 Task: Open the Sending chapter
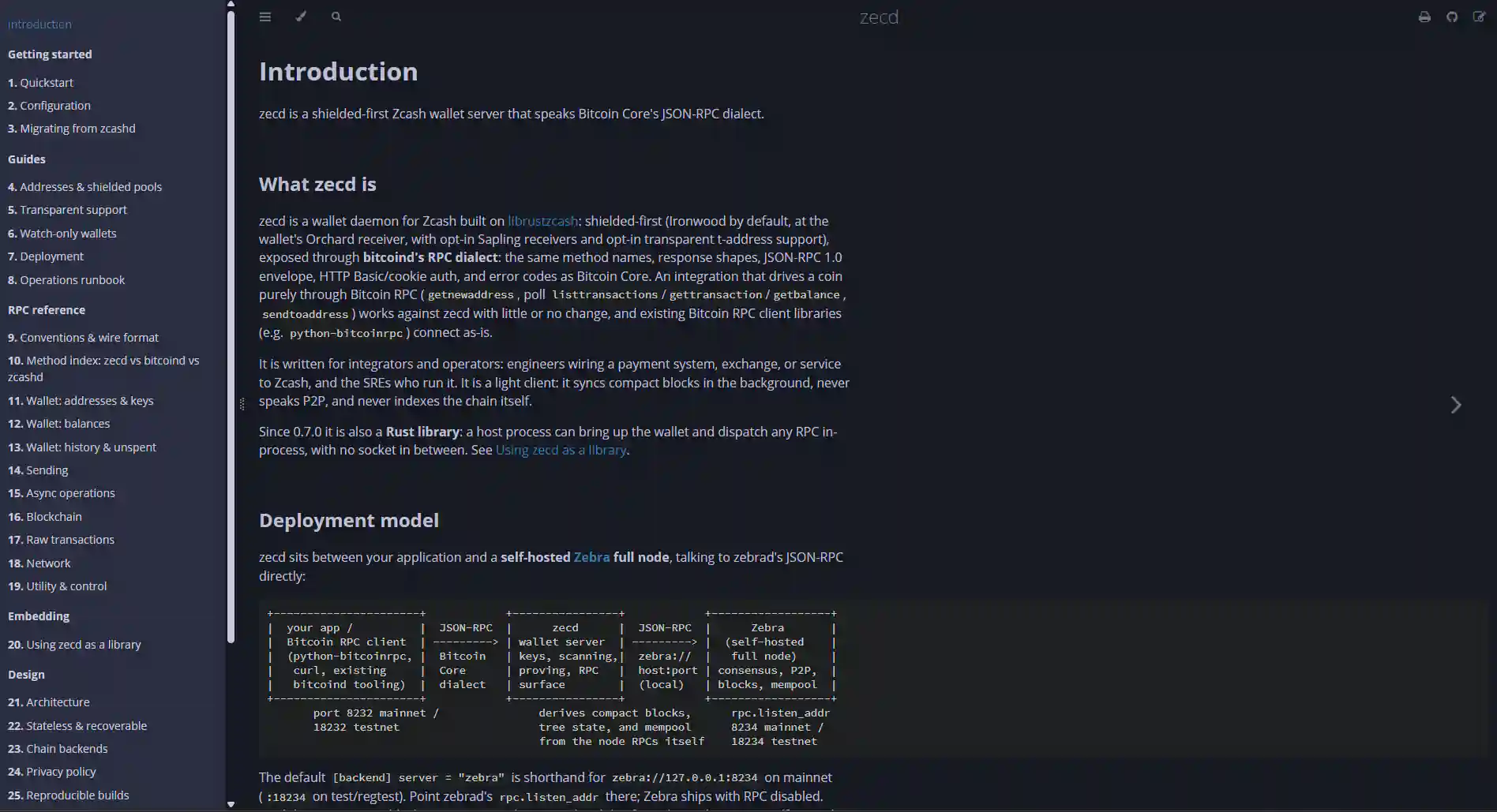pyautogui.click(x=38, y=470)
